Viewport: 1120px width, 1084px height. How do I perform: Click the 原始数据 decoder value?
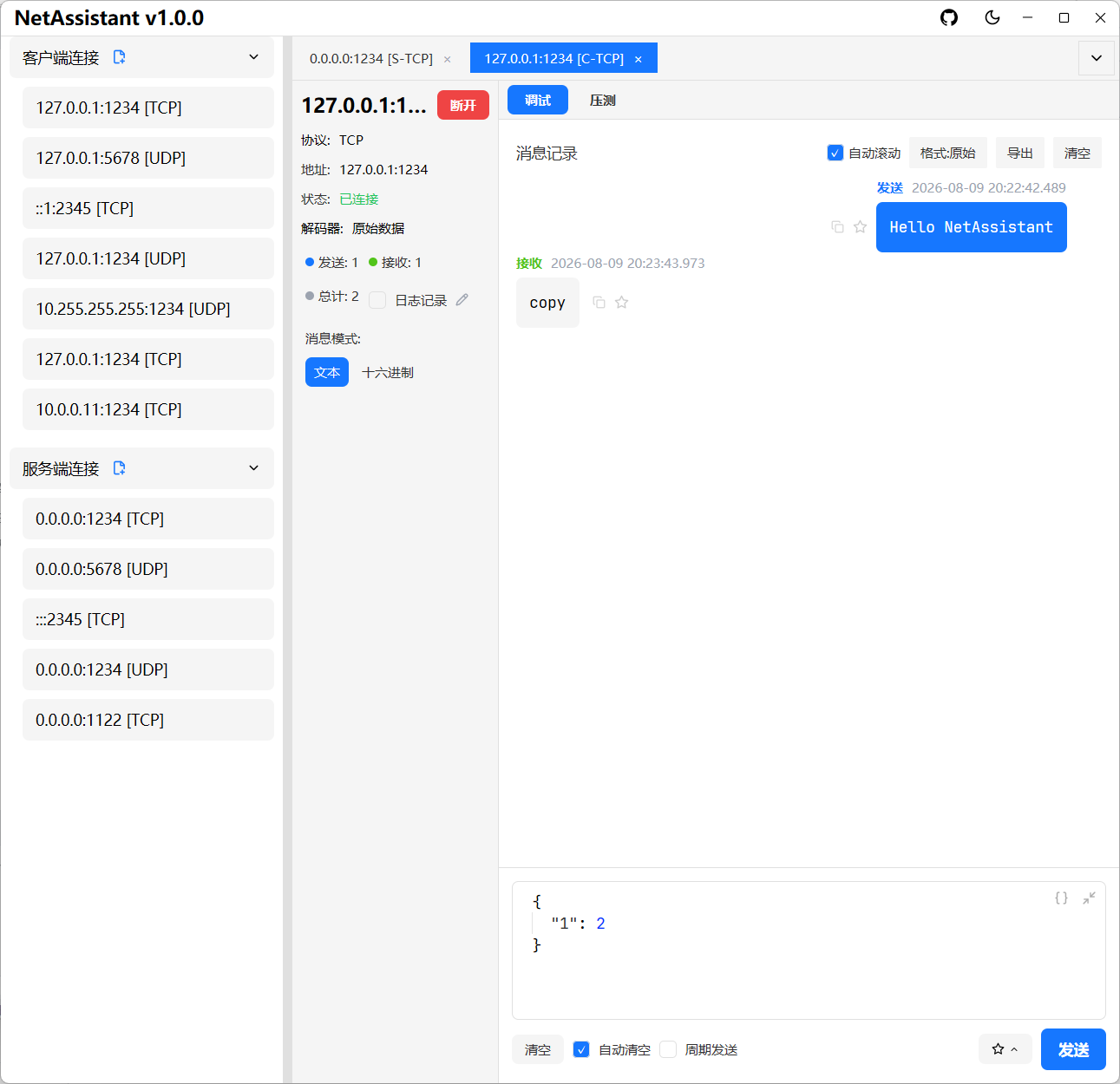(378, 228)
